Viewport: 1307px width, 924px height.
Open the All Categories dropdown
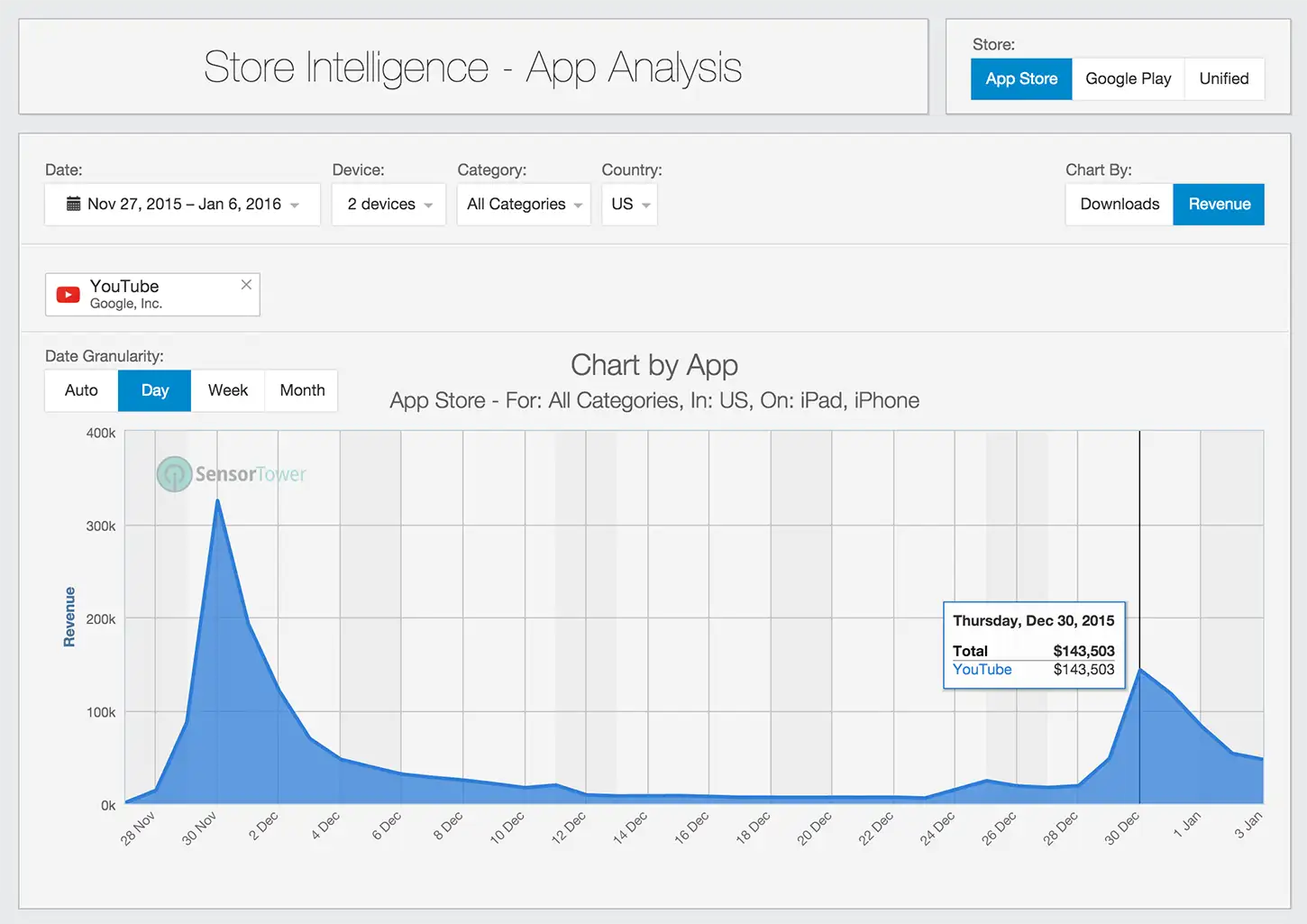524,204
